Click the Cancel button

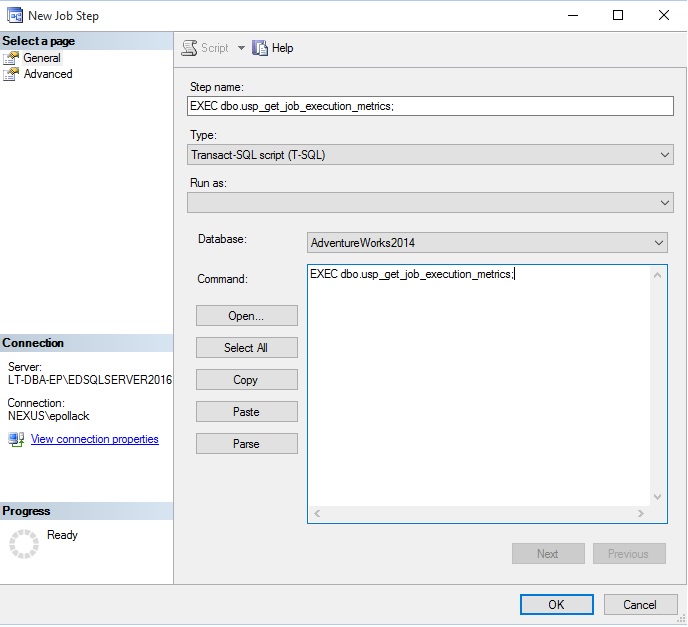coord(640,605)
